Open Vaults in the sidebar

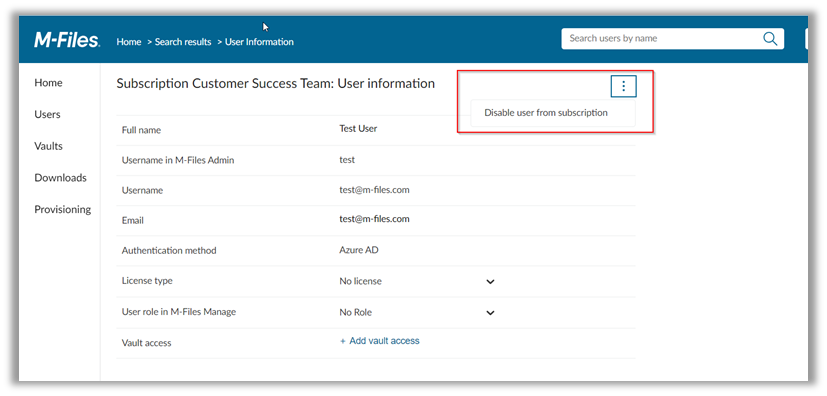49,146
